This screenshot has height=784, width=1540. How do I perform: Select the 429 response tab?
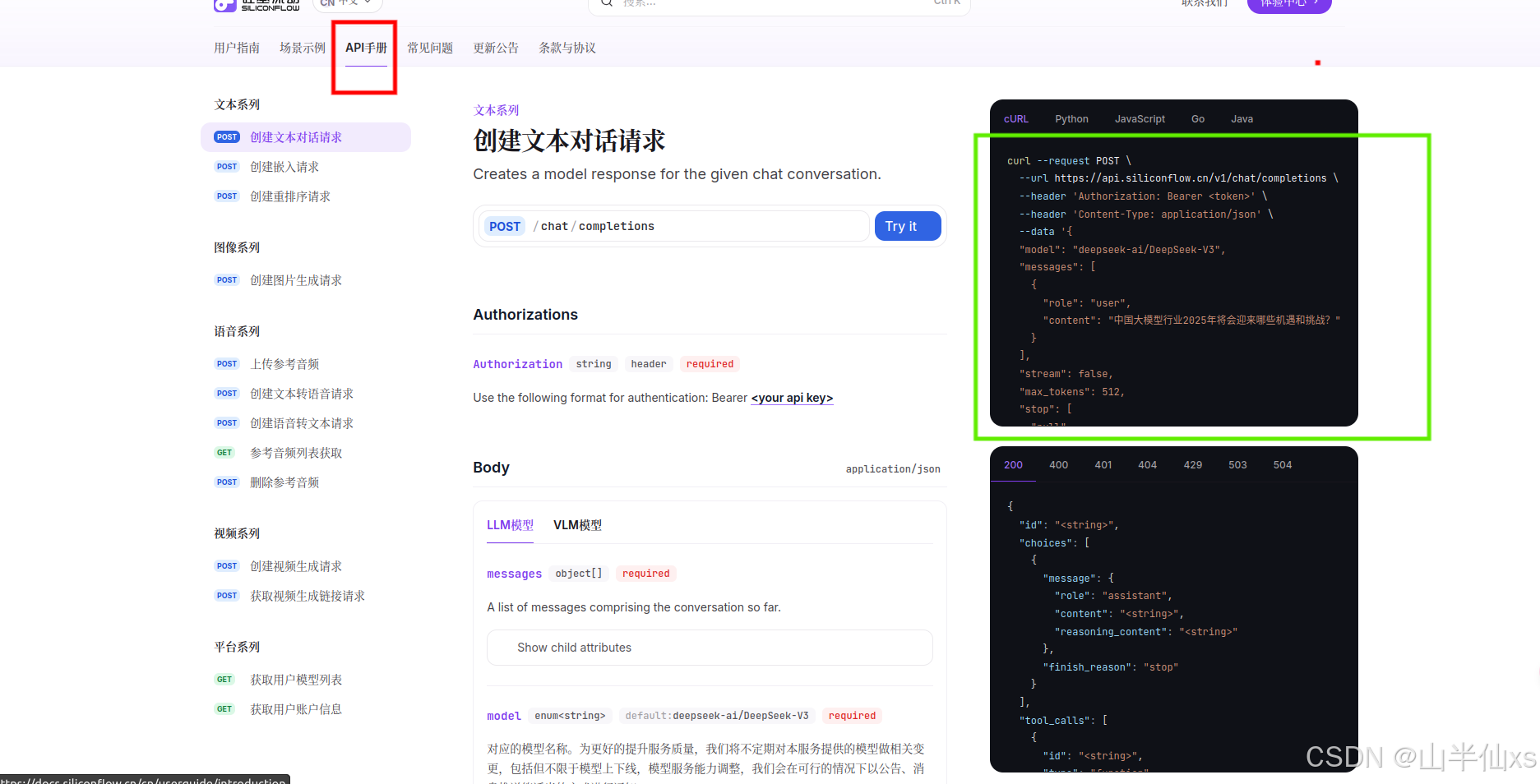[1192, 465]
